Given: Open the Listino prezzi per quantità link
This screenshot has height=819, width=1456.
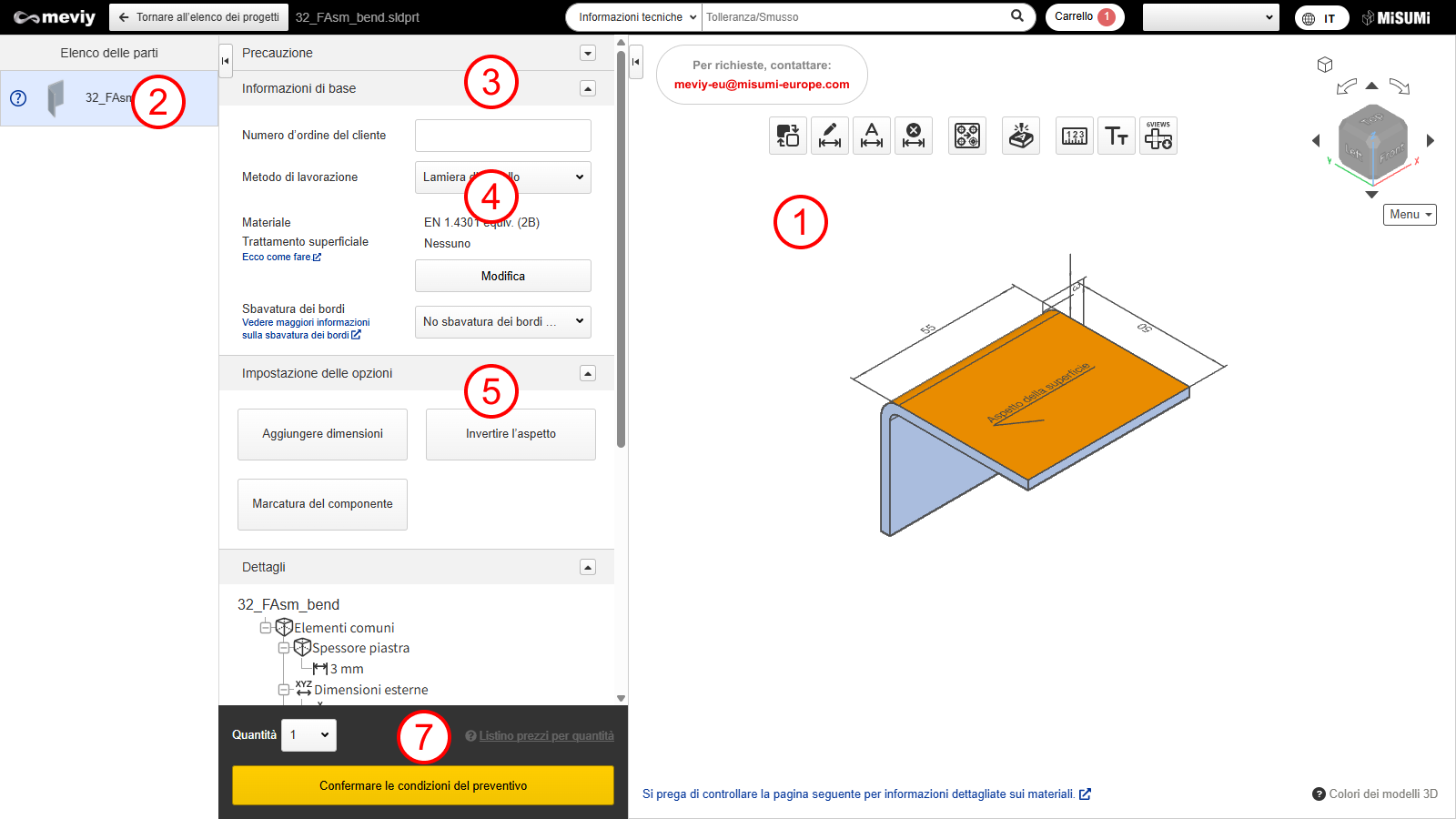Looking at the screenshot, I should pyautogui.click(x=546, y=736).
